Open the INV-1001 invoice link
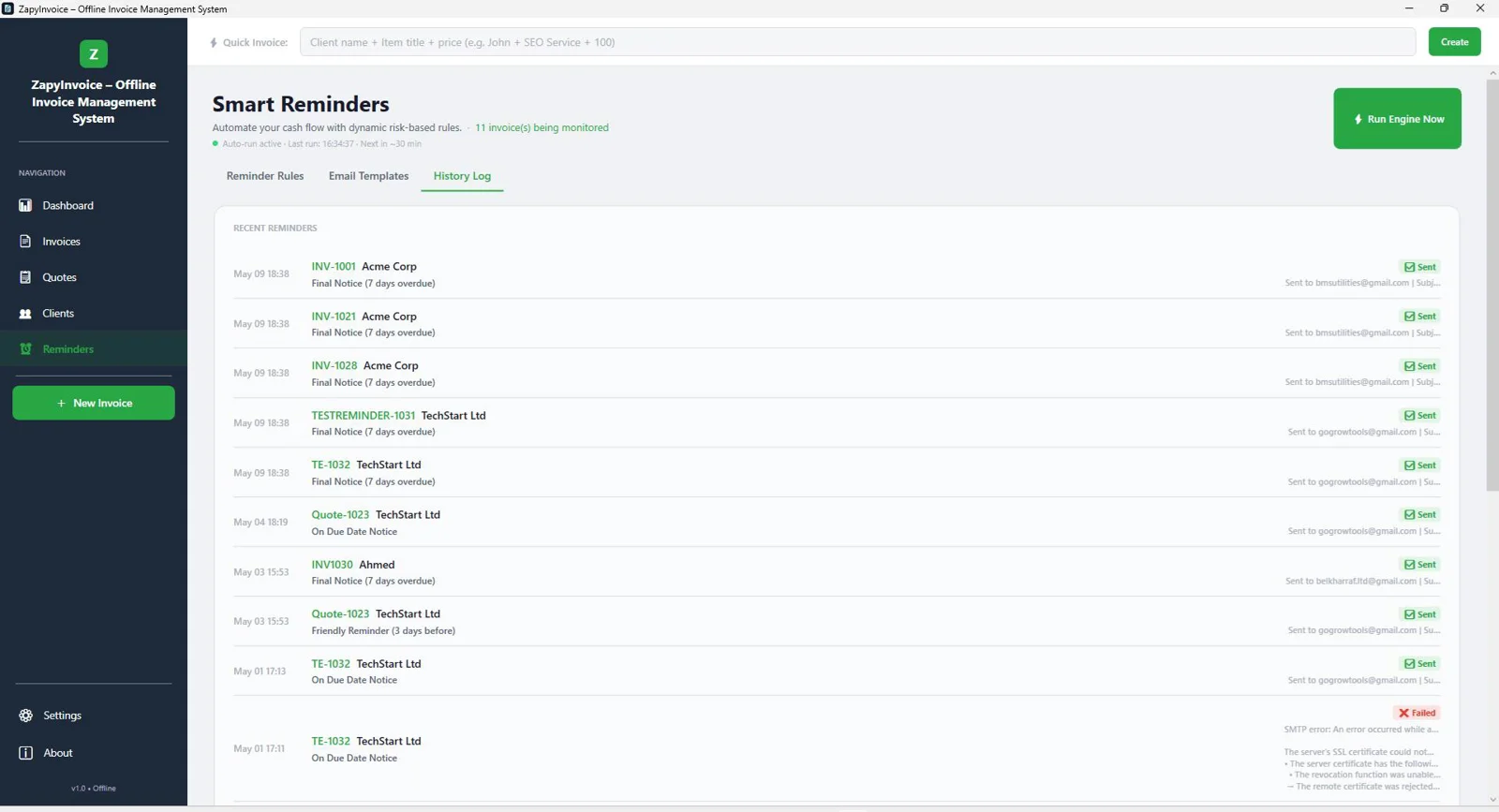The width and height of the screenshot is (1499, 812). pyautogui.click(x=334, y=266)
